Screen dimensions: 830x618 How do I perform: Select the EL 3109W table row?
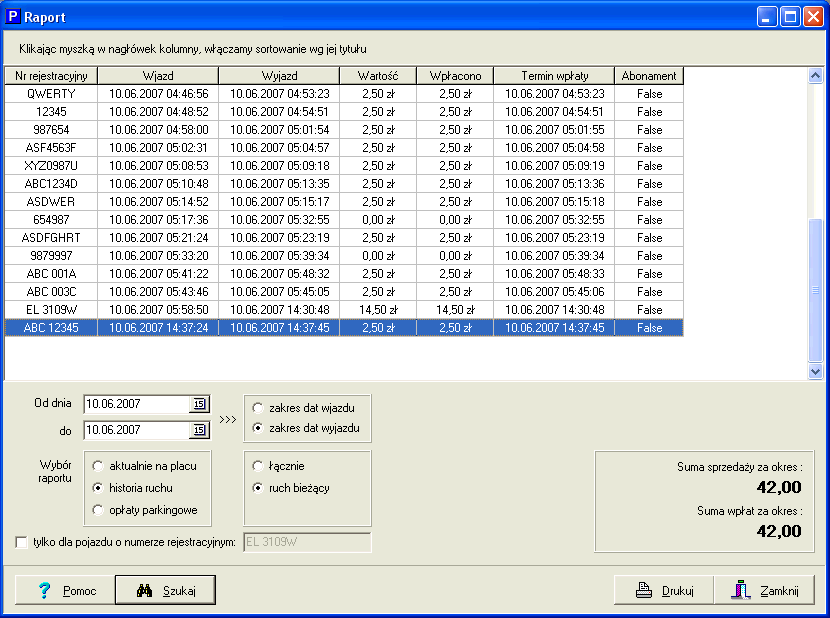click(x=344, y=310)
